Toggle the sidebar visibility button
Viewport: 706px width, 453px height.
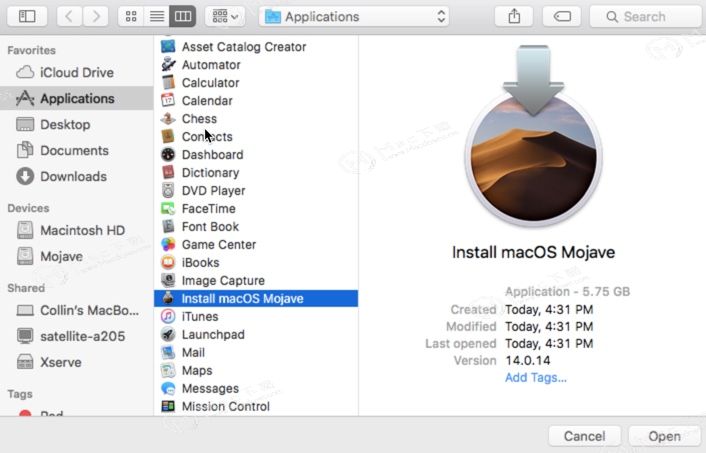27,17
